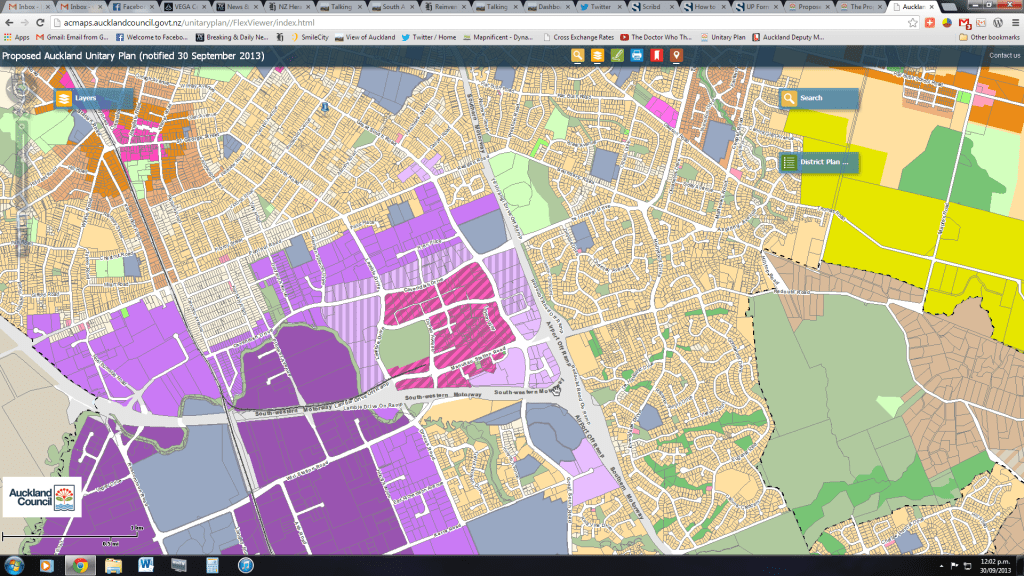The height and width of the screenshot is (576, 1024).
Task: Click the brown location pin icon
Action: [x=676, y=55]
